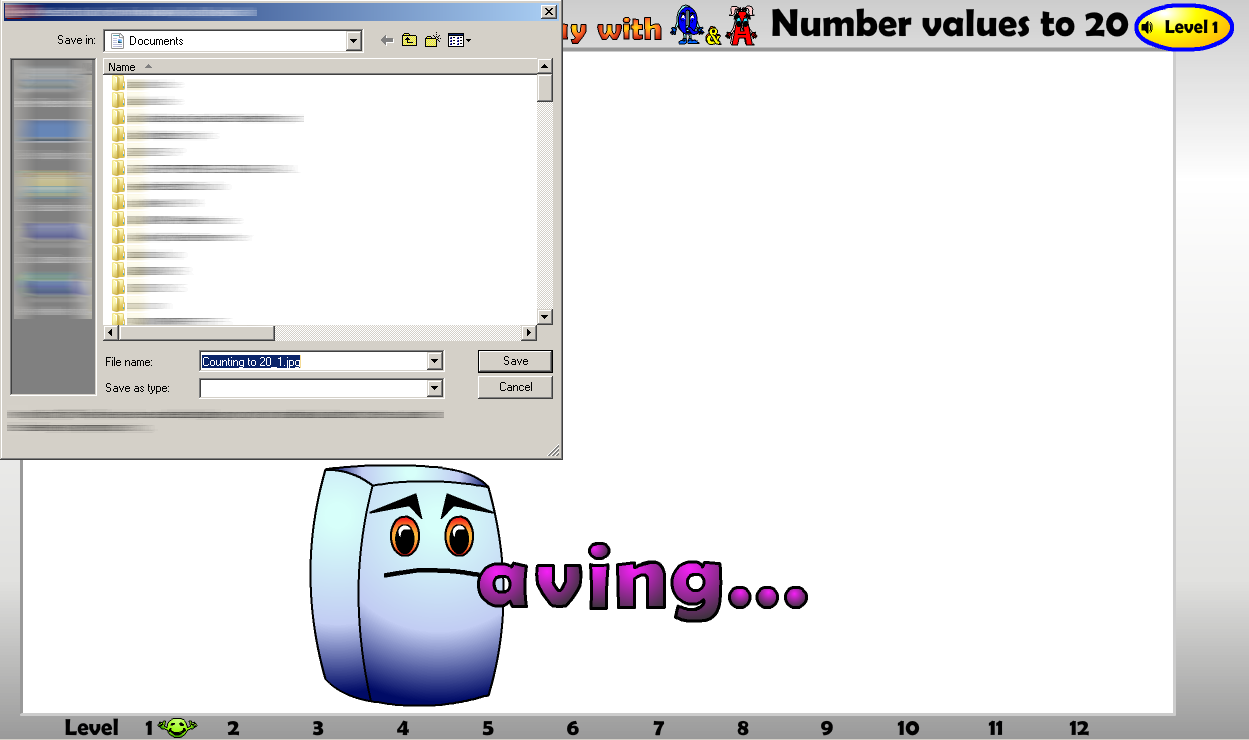Click the red A character in title
The width and height of the screenshot is (1249, 740).
click(x=740, y=25)
